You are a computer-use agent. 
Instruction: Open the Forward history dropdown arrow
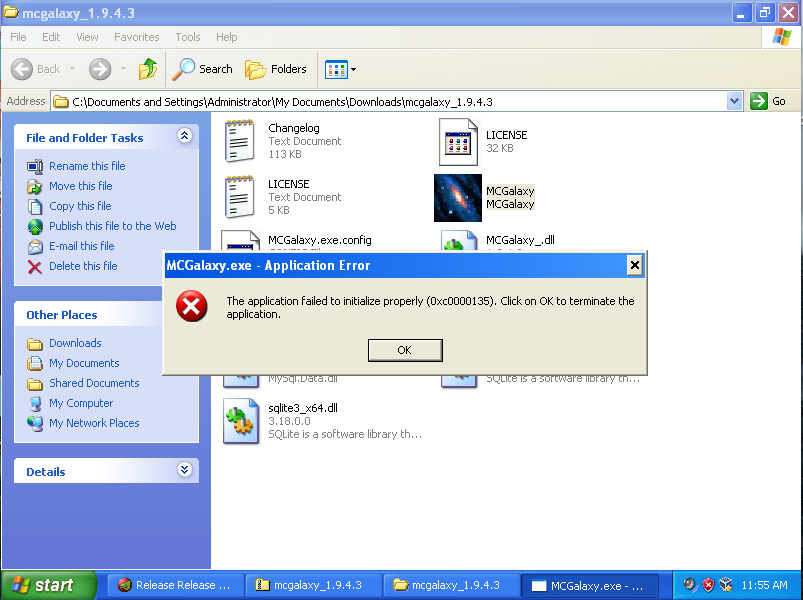(x=123, y=69)
